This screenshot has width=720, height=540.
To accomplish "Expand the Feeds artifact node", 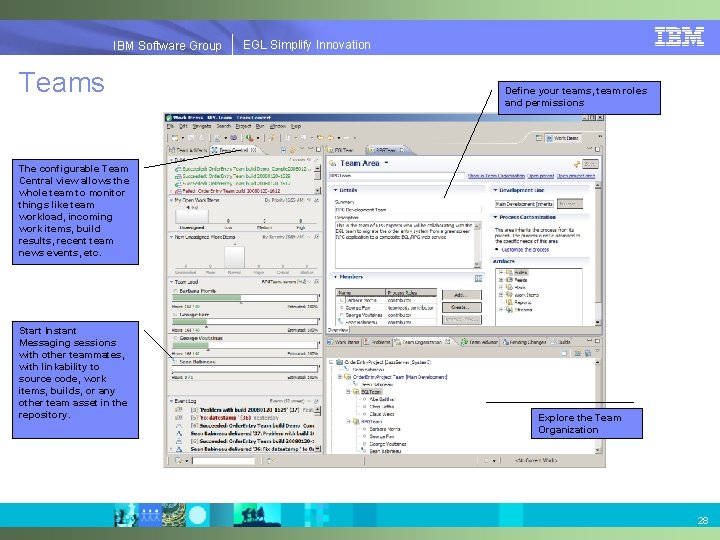I will (501, 280).
